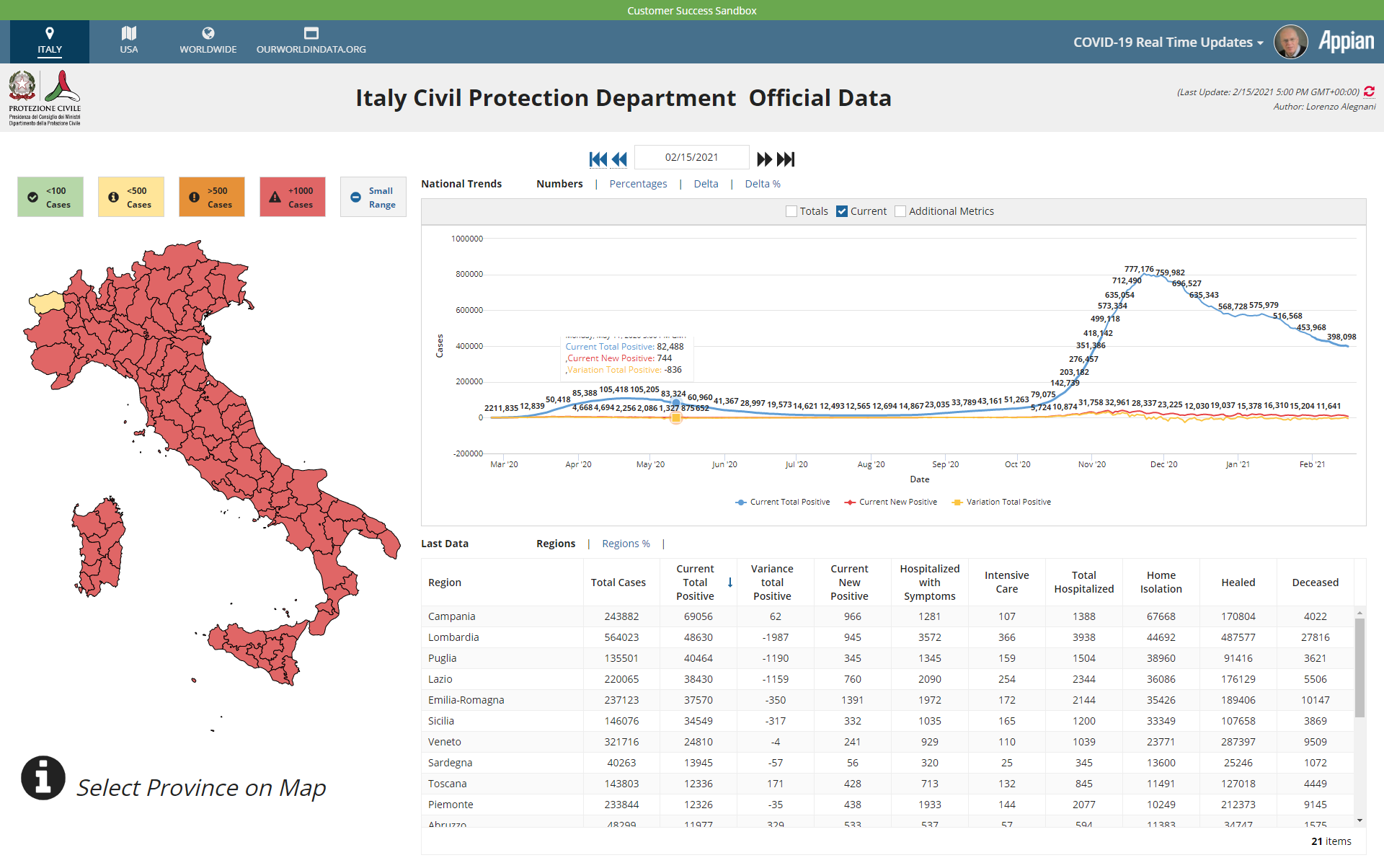
Task: Click the date input field 02/15/2021
Action: click(x=691, y=158)
